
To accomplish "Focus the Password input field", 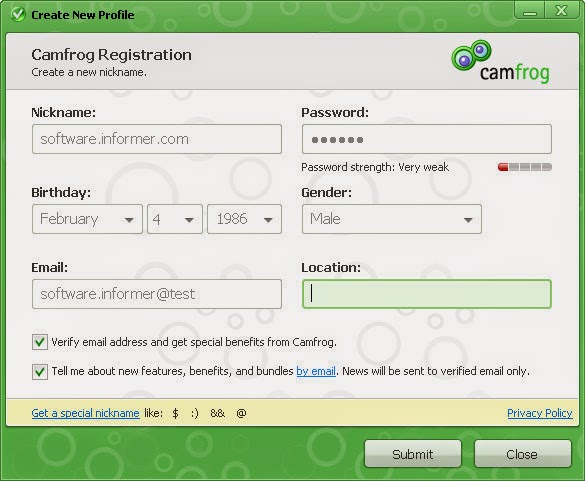I will pyautogui.click(x=427, y=139).
